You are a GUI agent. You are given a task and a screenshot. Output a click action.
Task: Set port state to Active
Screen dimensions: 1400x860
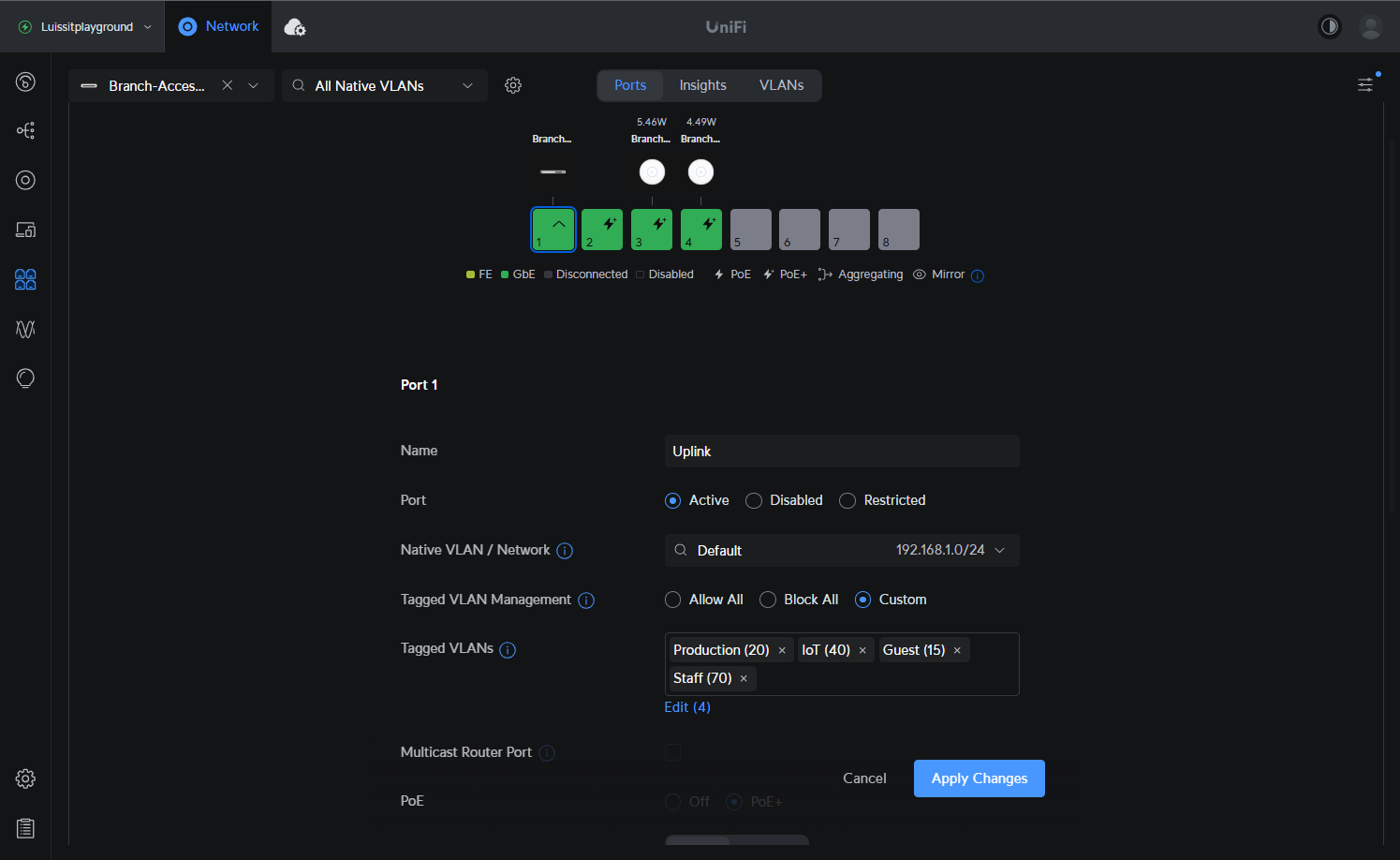[x=672, y=500]
